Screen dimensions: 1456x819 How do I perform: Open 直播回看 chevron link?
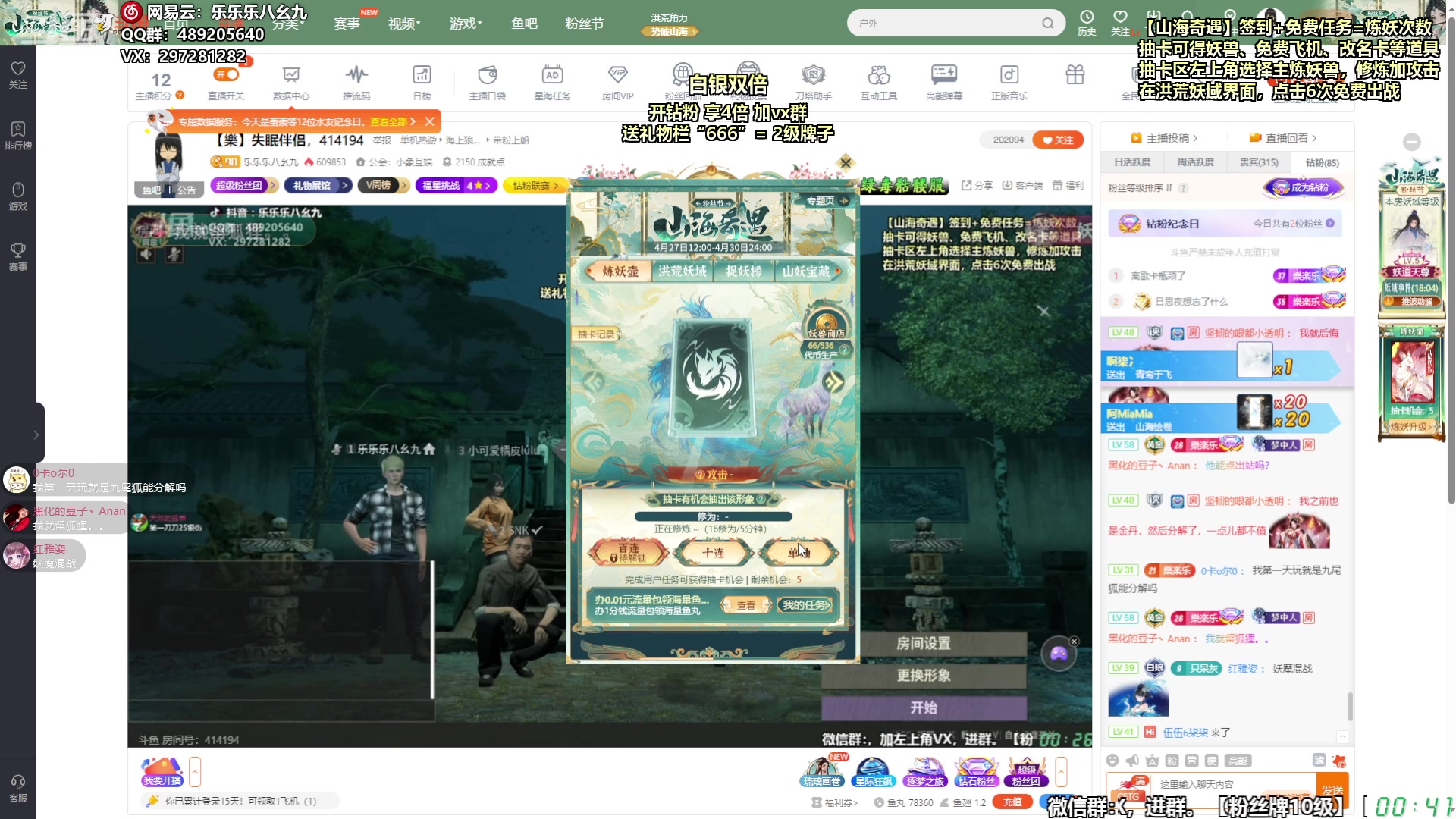[x=1282, y=138]
